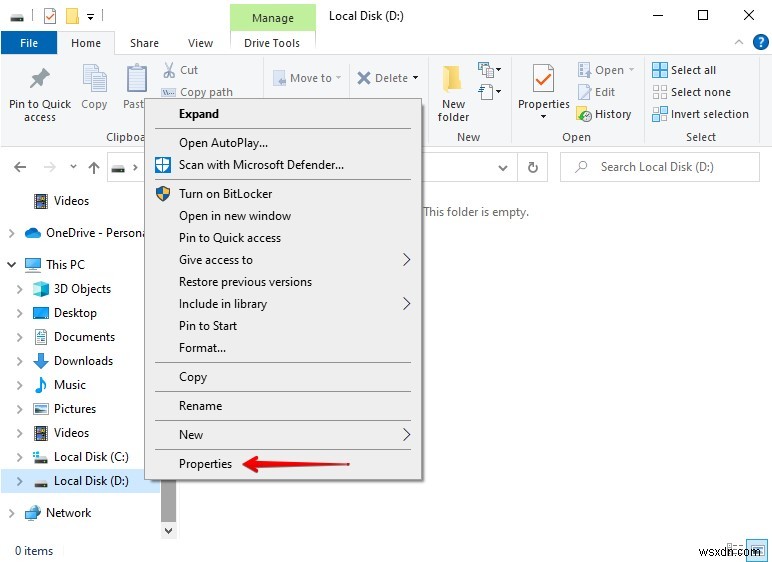Click Copy in the context menu
The width and height of the screenshot is (772, 562).
point(284,377)
